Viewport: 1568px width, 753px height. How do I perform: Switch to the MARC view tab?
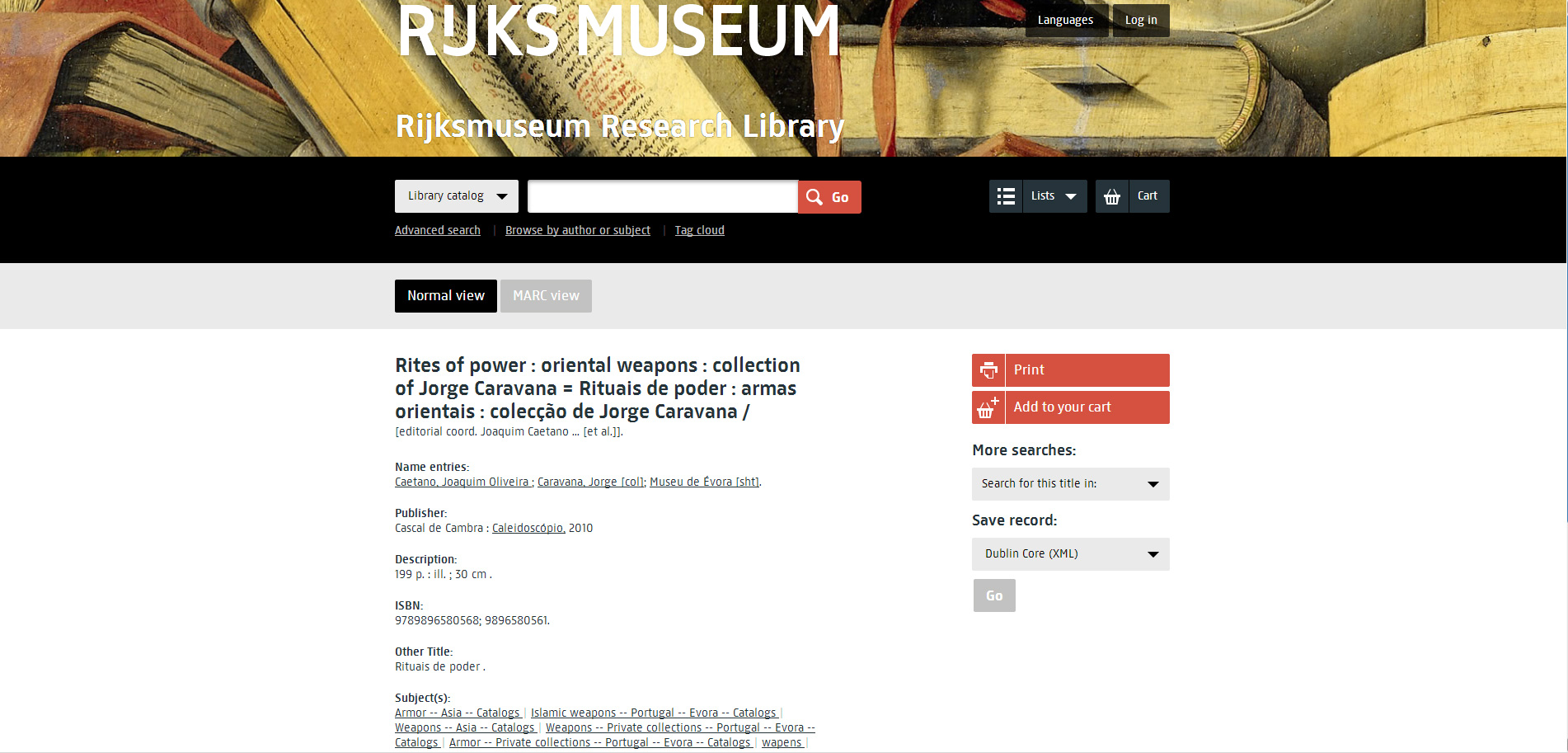click(546, 296)
